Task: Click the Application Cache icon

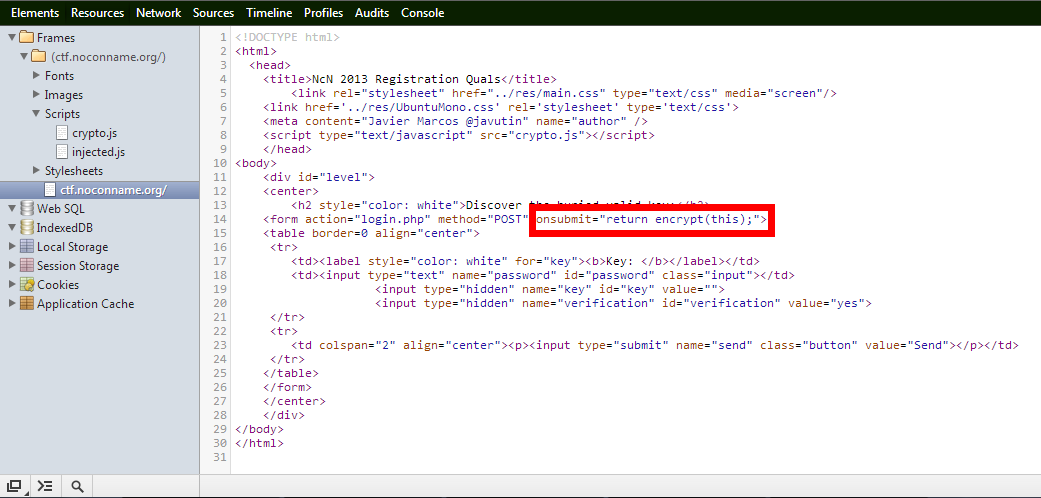Action: 27,303
